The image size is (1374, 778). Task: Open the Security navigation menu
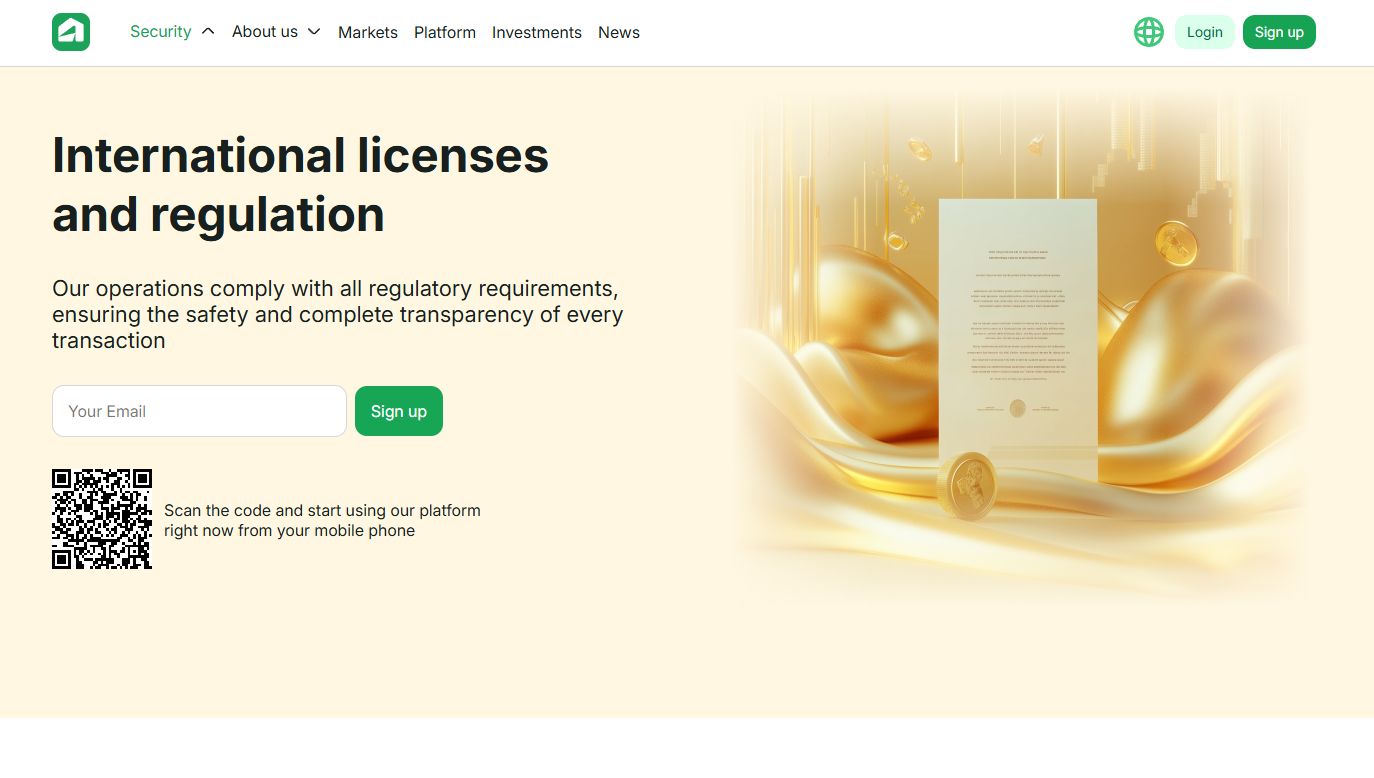tap(160, 32)
